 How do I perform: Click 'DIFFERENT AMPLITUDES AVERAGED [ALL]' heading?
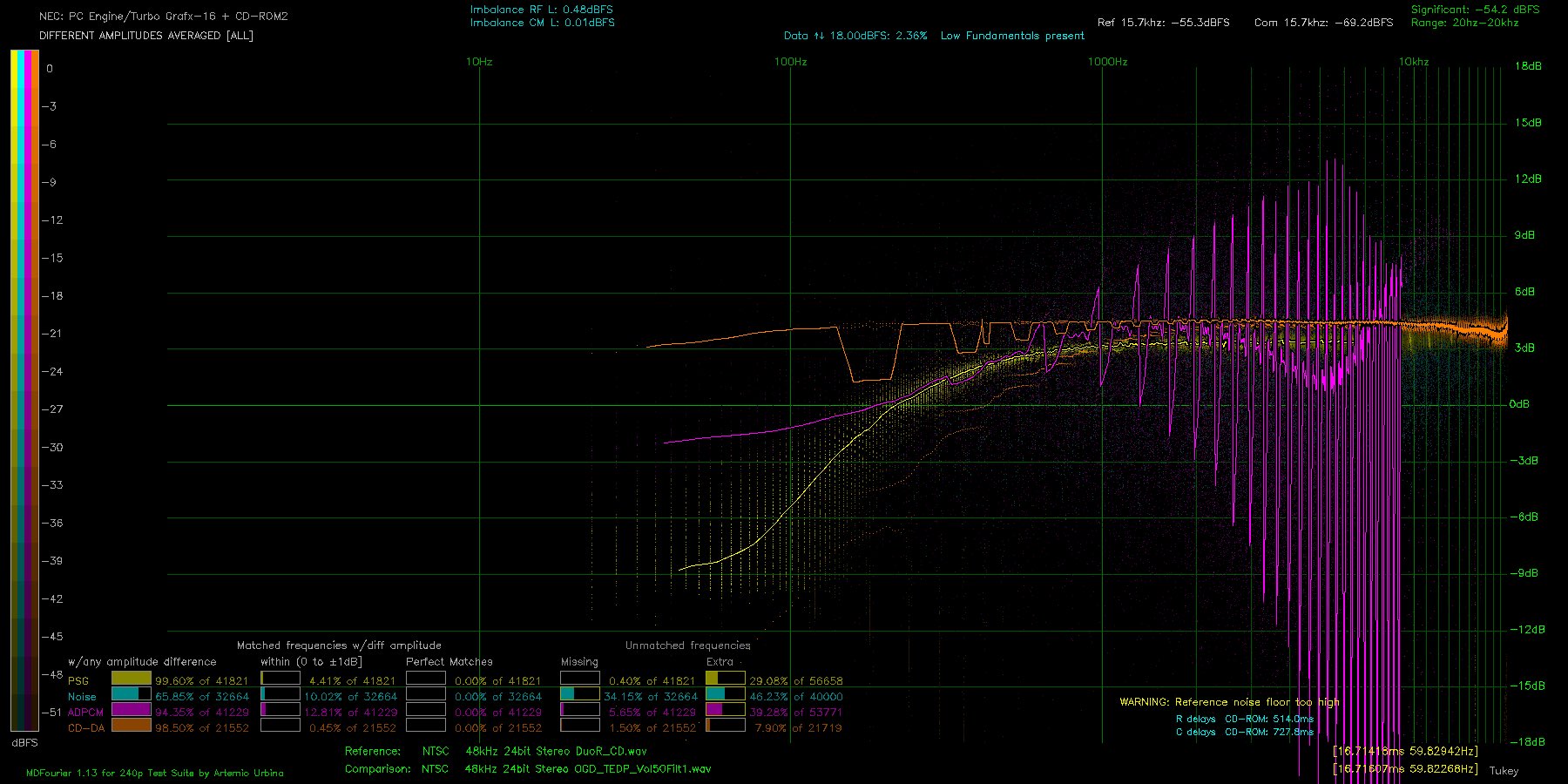tap(146, 36)
